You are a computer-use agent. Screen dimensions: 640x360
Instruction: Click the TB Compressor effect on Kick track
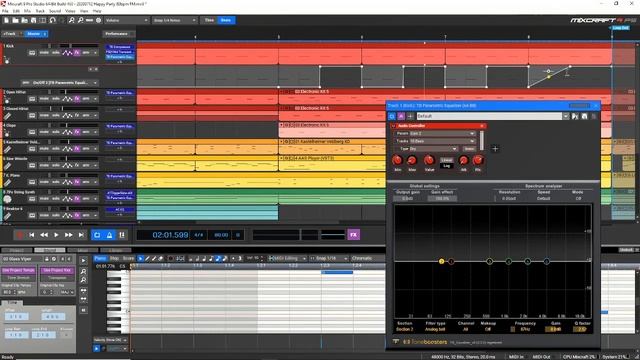click(120, 47)
